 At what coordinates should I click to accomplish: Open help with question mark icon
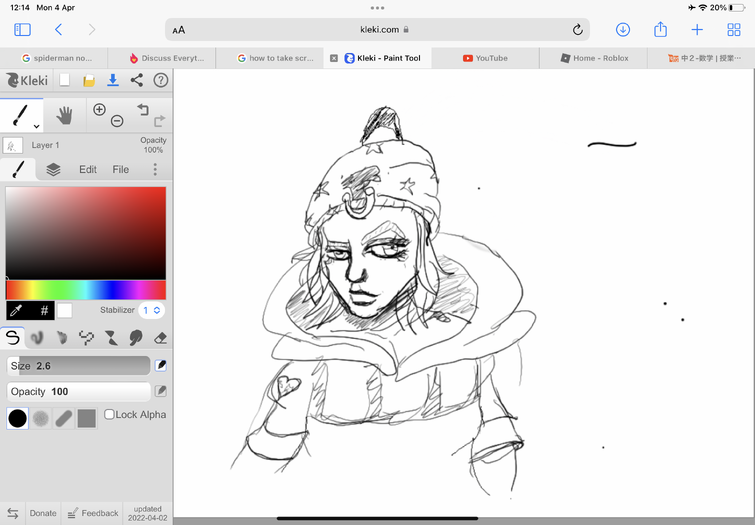tap(161, 80)
